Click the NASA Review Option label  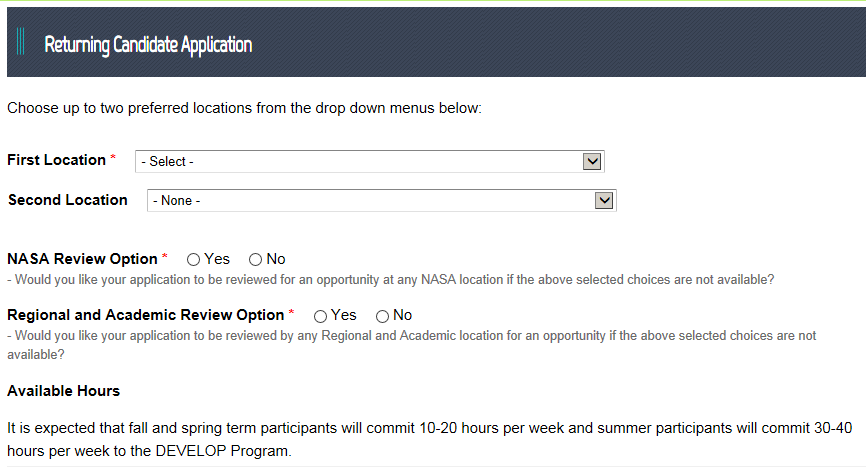coord(82,259)
